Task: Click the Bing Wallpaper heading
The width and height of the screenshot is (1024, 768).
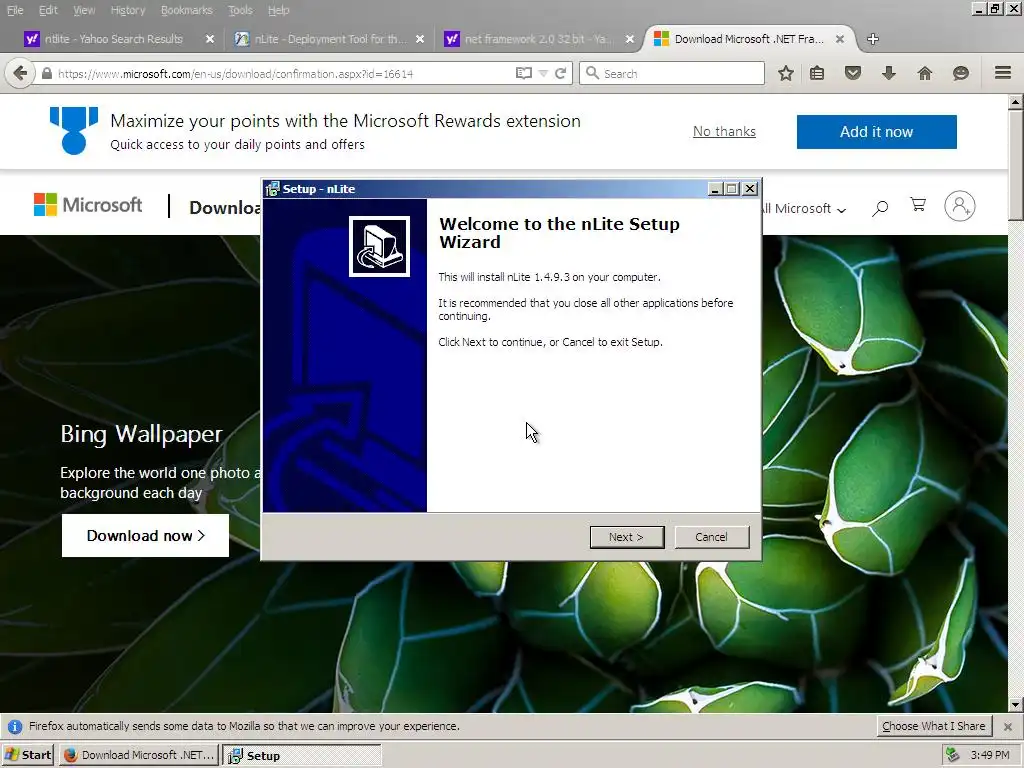Action: (142, 434)
